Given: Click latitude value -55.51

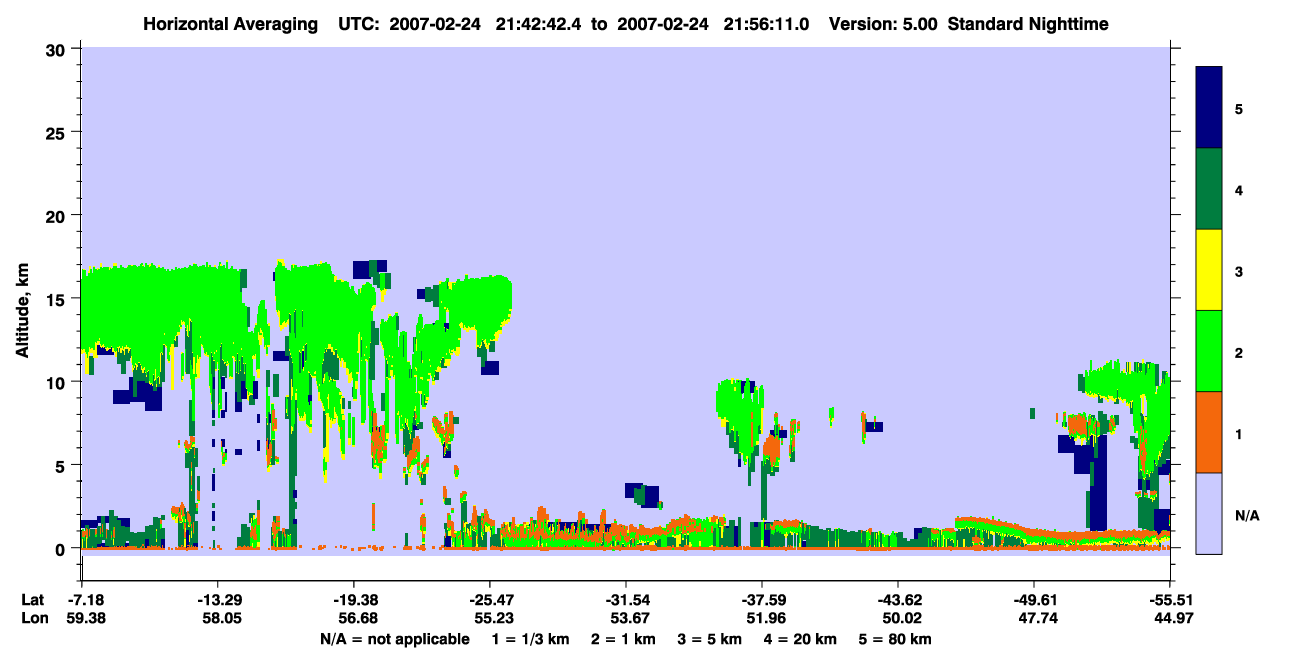Looking at the screenshot, I should [1169, 600].
